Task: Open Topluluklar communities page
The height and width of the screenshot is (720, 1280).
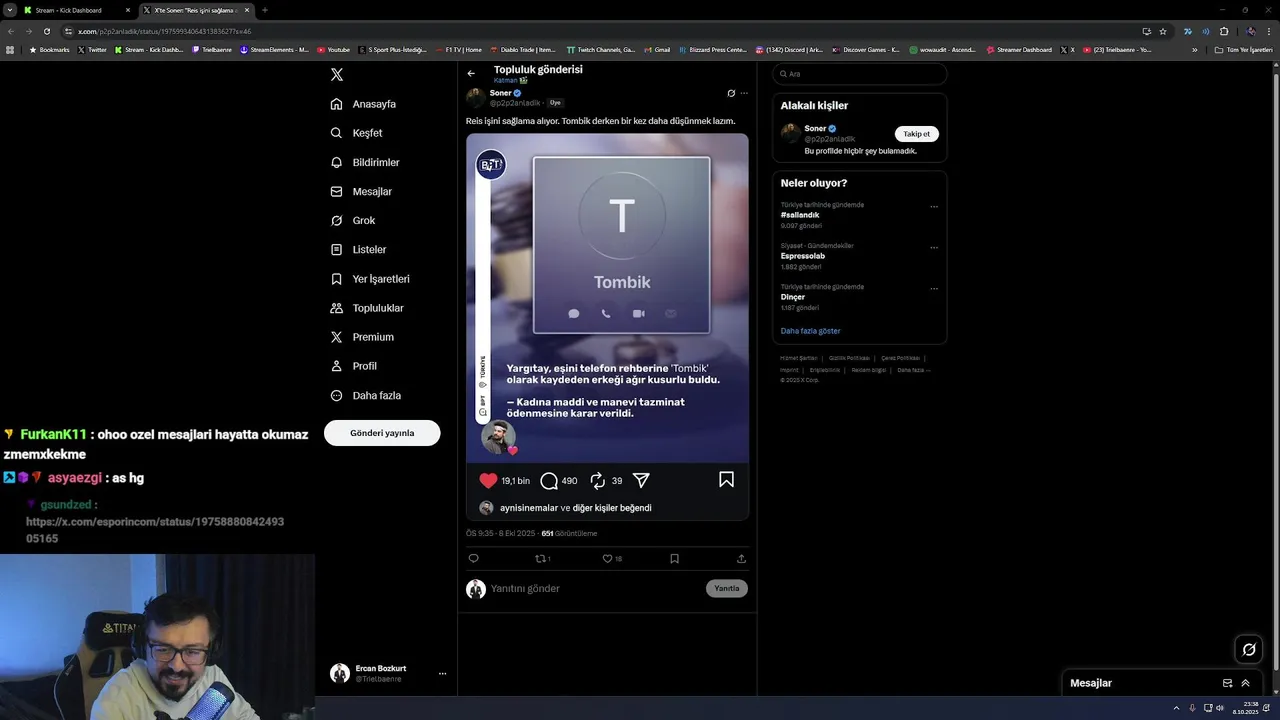Action: [x=367, y=308]
